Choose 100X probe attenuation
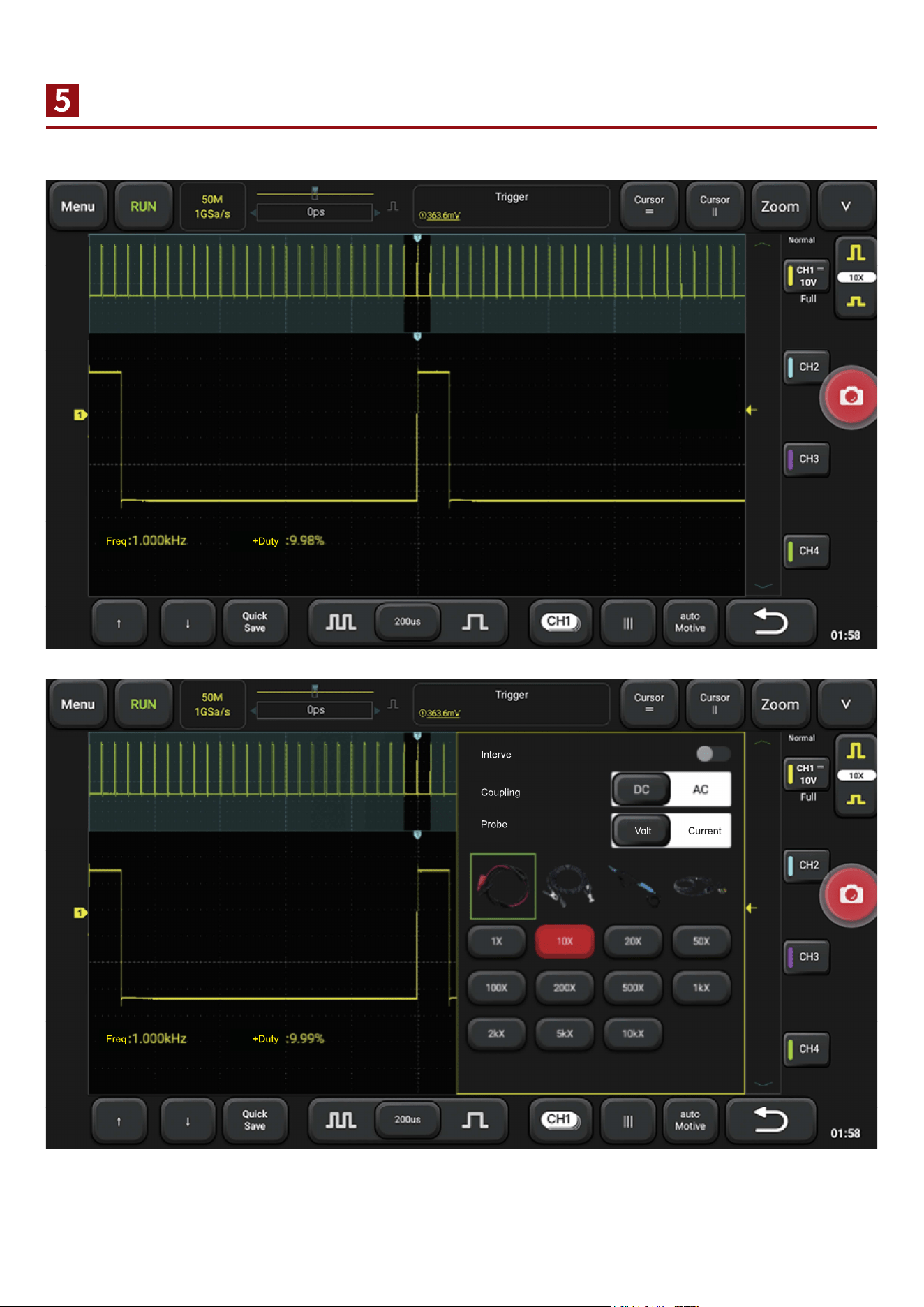924x1307 pixels. (496, 988)
